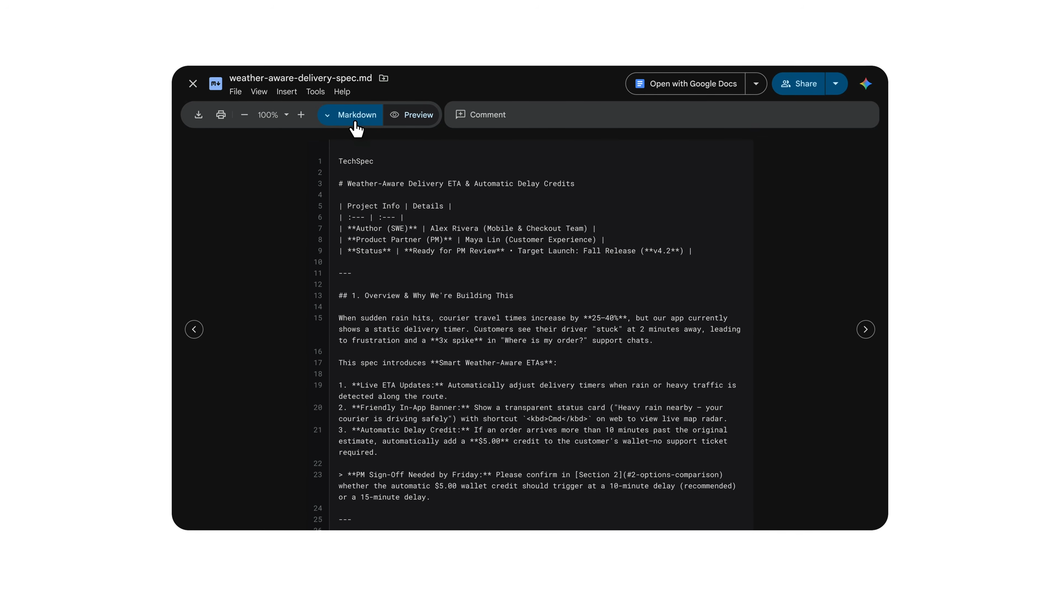Add a comment using Comment button

[x=481, y=115]
